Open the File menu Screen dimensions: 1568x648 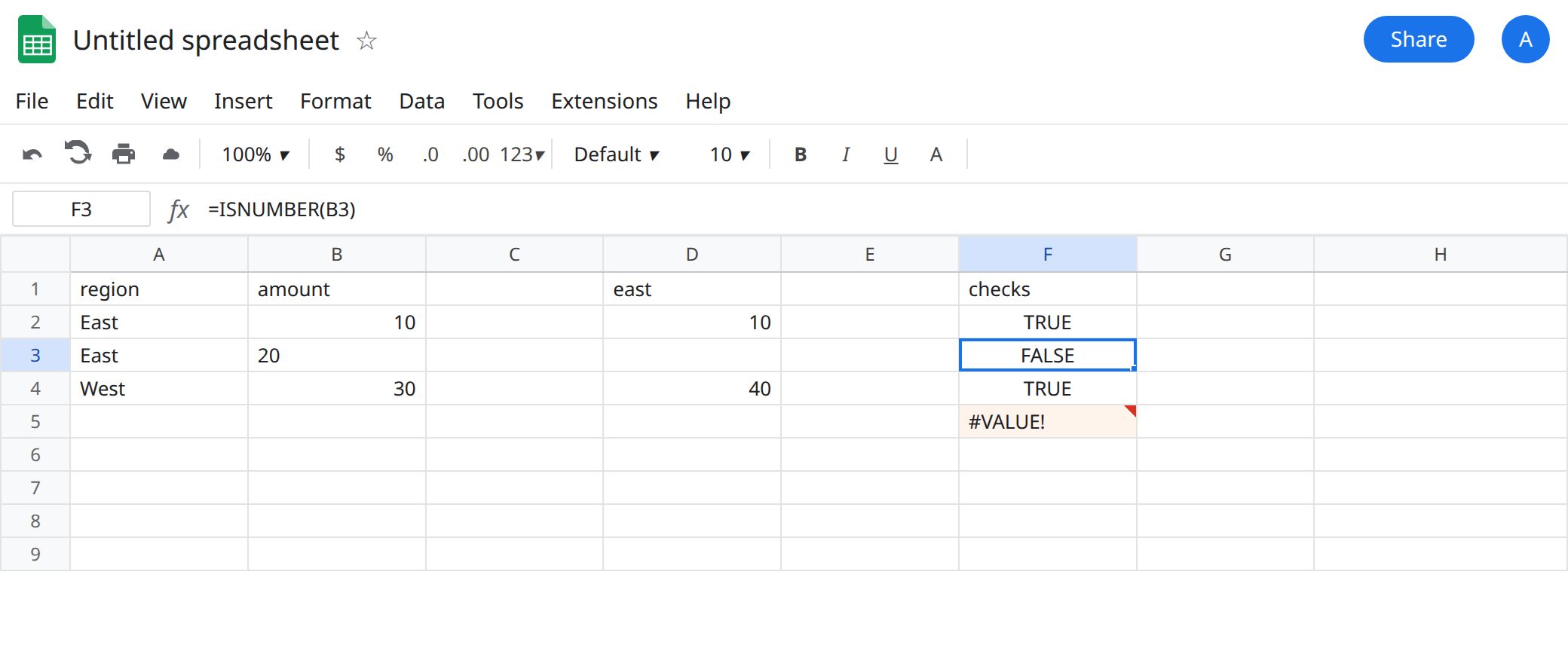pos(32,101)
